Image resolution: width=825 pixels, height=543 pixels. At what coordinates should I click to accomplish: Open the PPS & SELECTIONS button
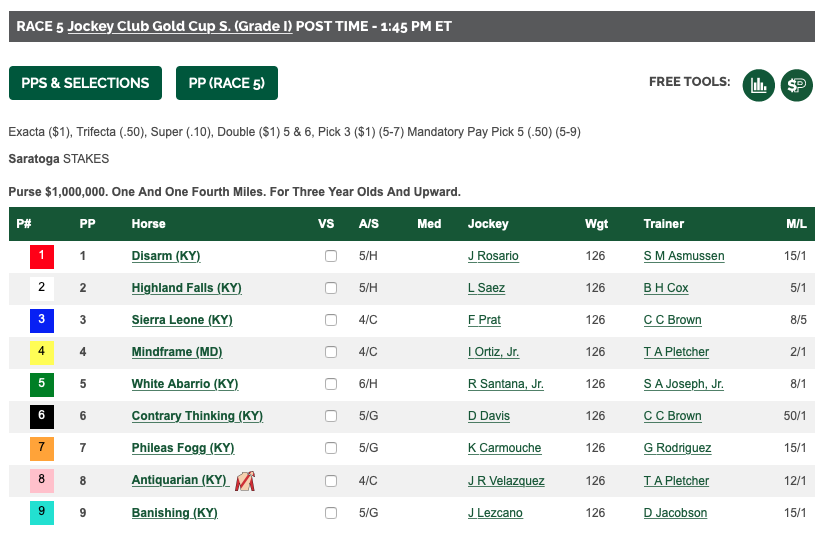(85, 83)
